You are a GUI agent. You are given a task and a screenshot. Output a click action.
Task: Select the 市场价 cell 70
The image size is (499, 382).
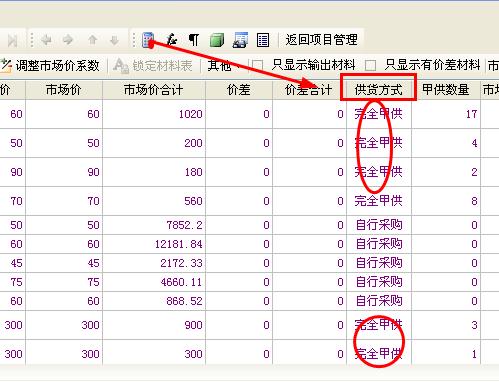point(64,201)
